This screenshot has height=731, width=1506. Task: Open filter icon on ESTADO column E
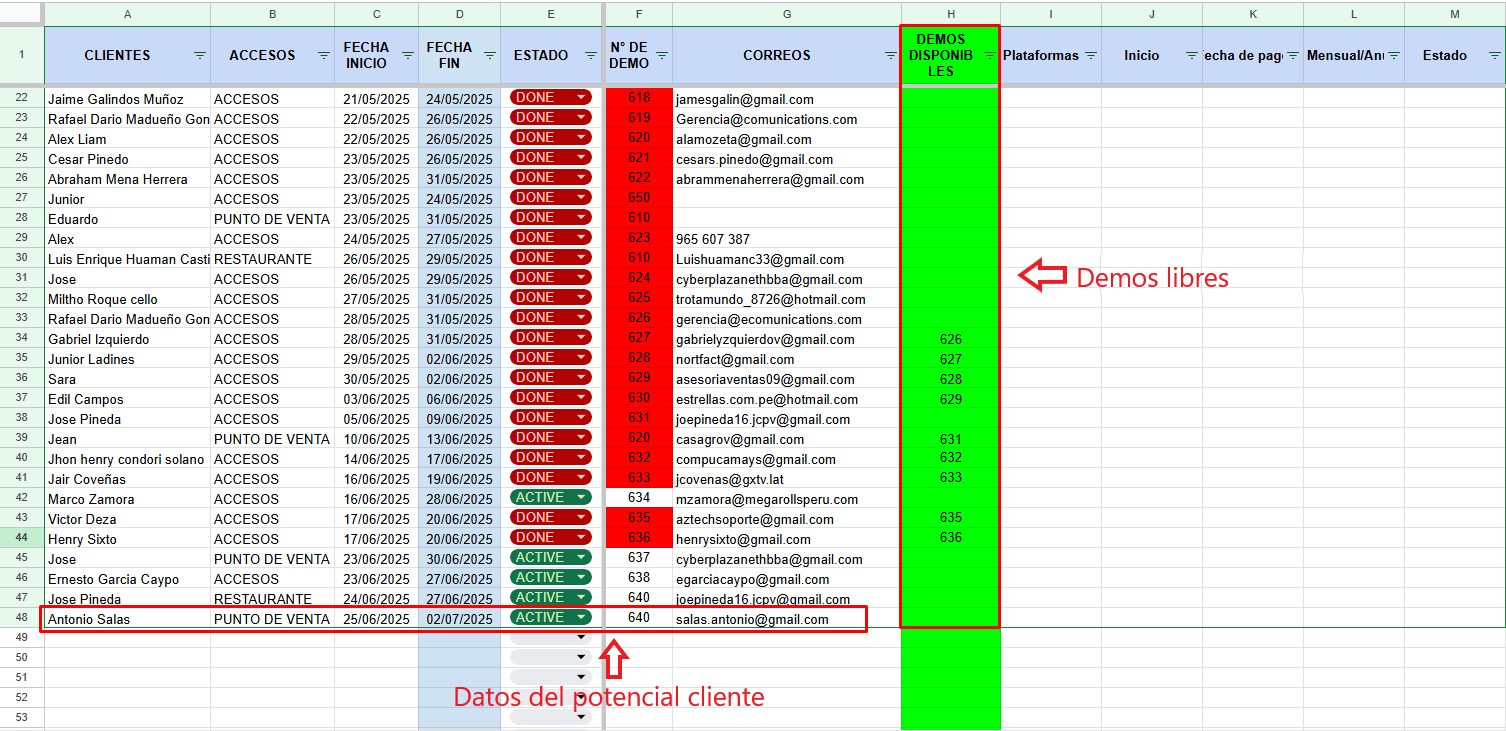click(589, 56)
